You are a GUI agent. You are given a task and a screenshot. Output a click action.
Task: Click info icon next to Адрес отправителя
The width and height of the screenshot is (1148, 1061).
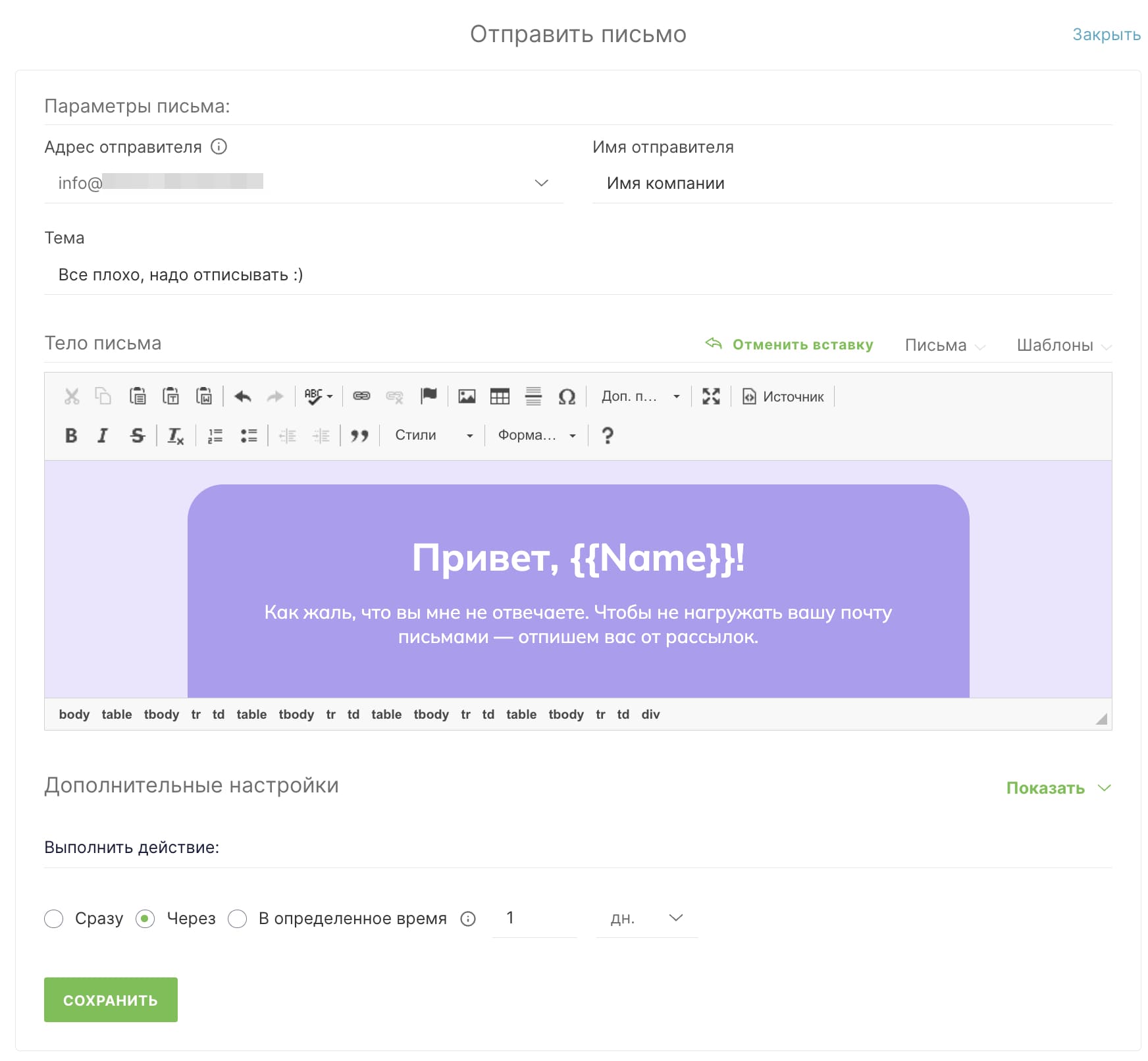coord(219,147)
